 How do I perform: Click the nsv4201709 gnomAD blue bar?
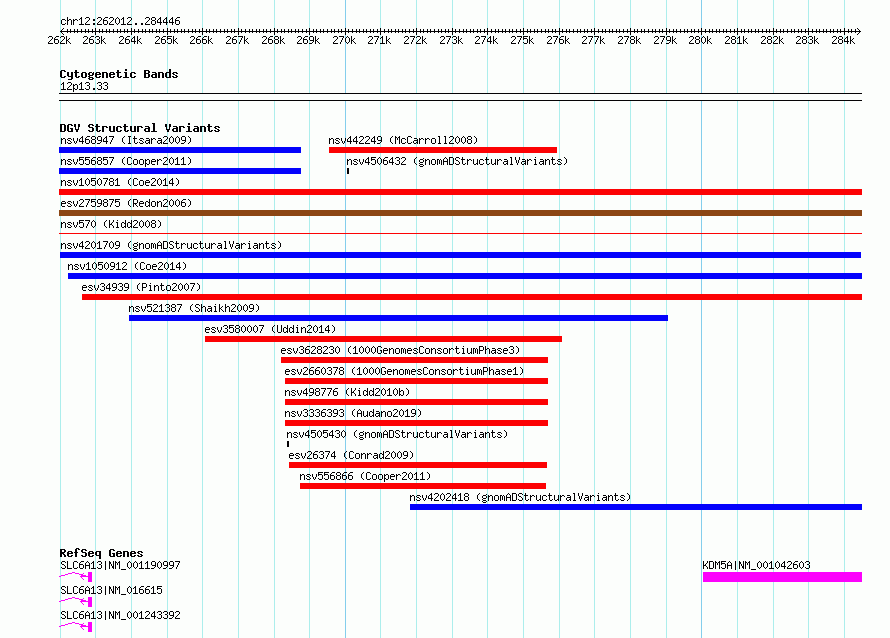pyautogui.click(x=460, y=255)
